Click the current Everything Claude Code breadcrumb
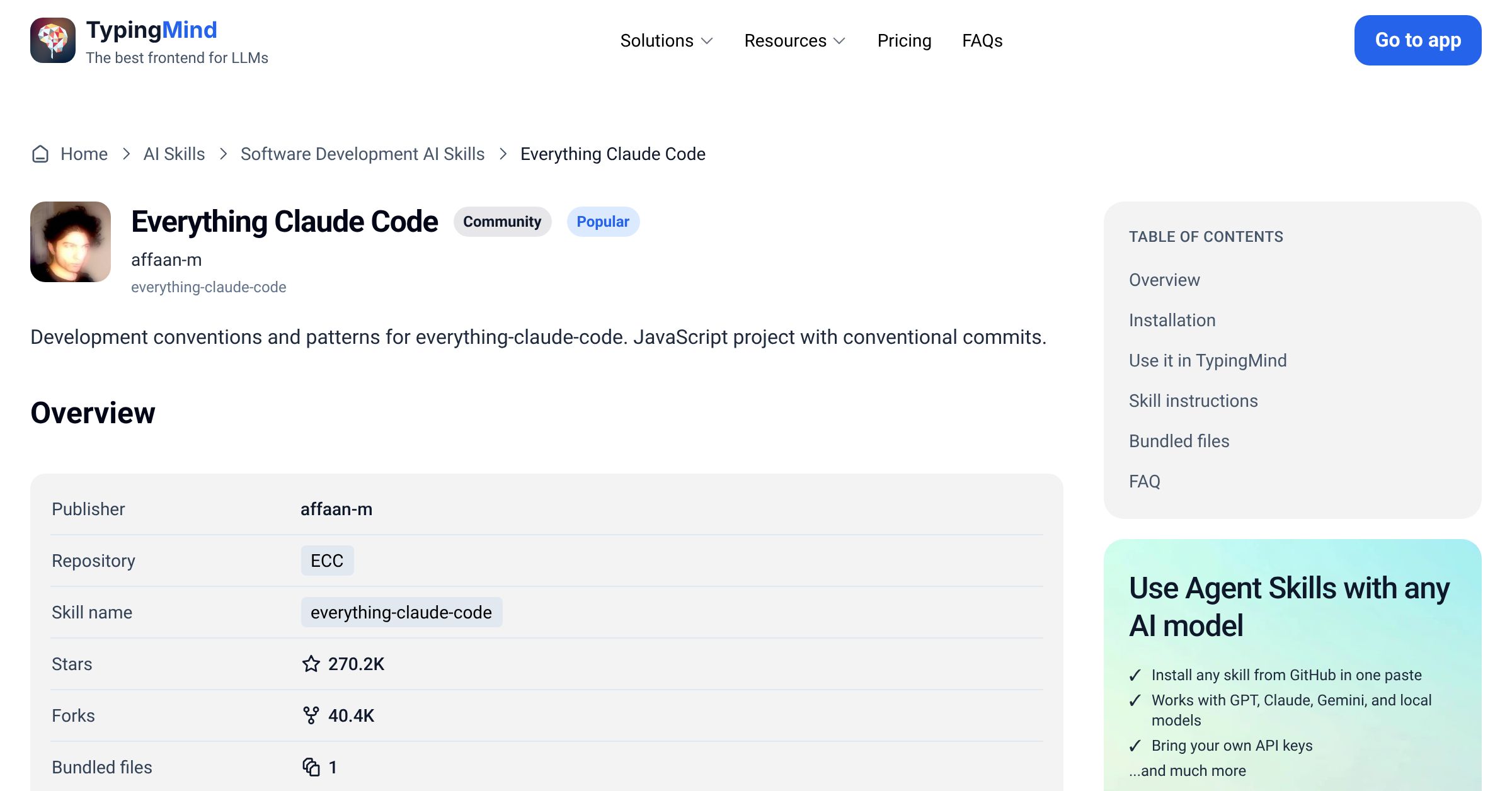The width and height of the screenshot is (1512, 791). 612,154
